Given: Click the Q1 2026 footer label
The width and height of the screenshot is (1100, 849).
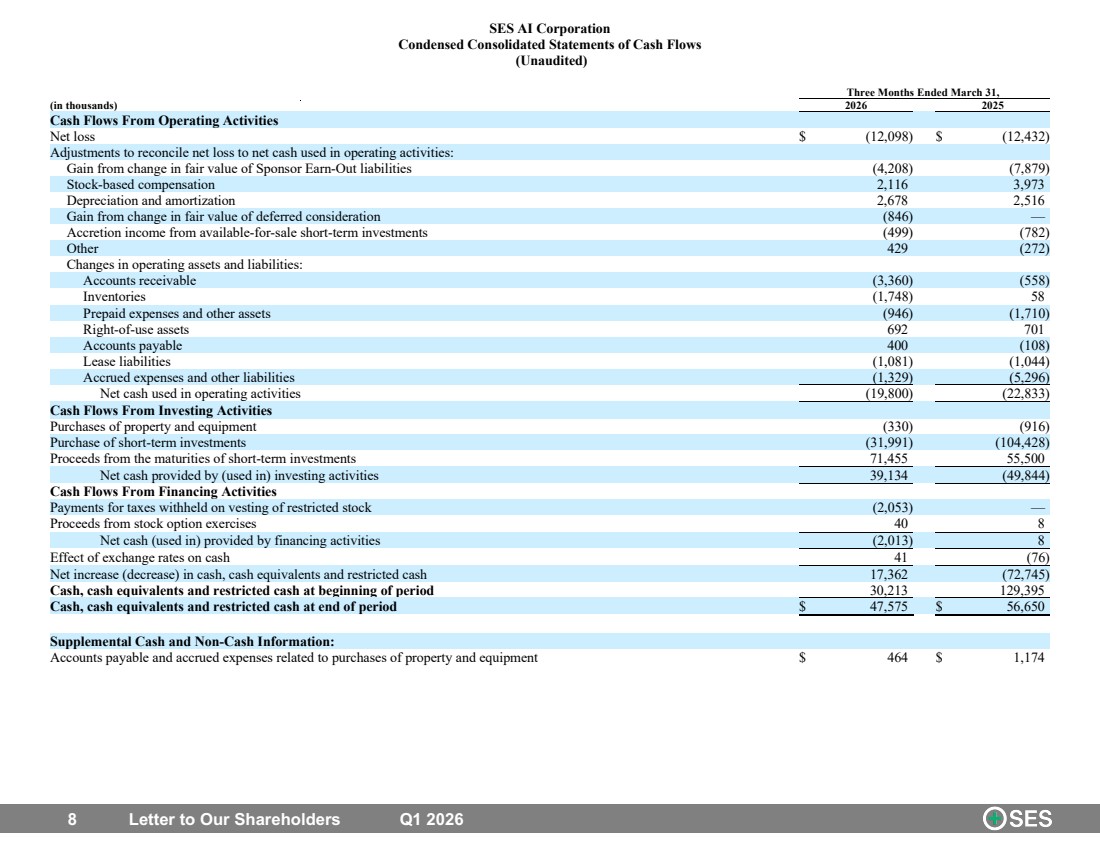Looking at the screenshot, I should click(x=431, y=820).
